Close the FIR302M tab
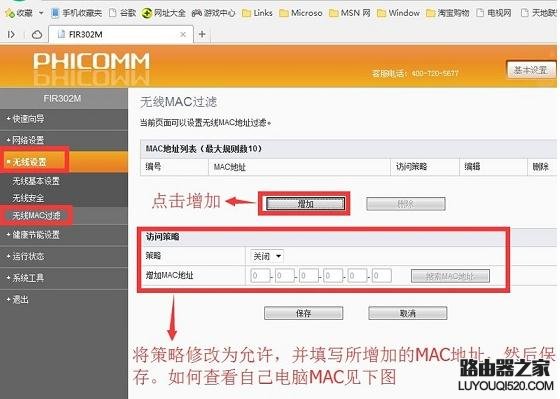Viewport: 560px width, 399px height. coord(183,34)
